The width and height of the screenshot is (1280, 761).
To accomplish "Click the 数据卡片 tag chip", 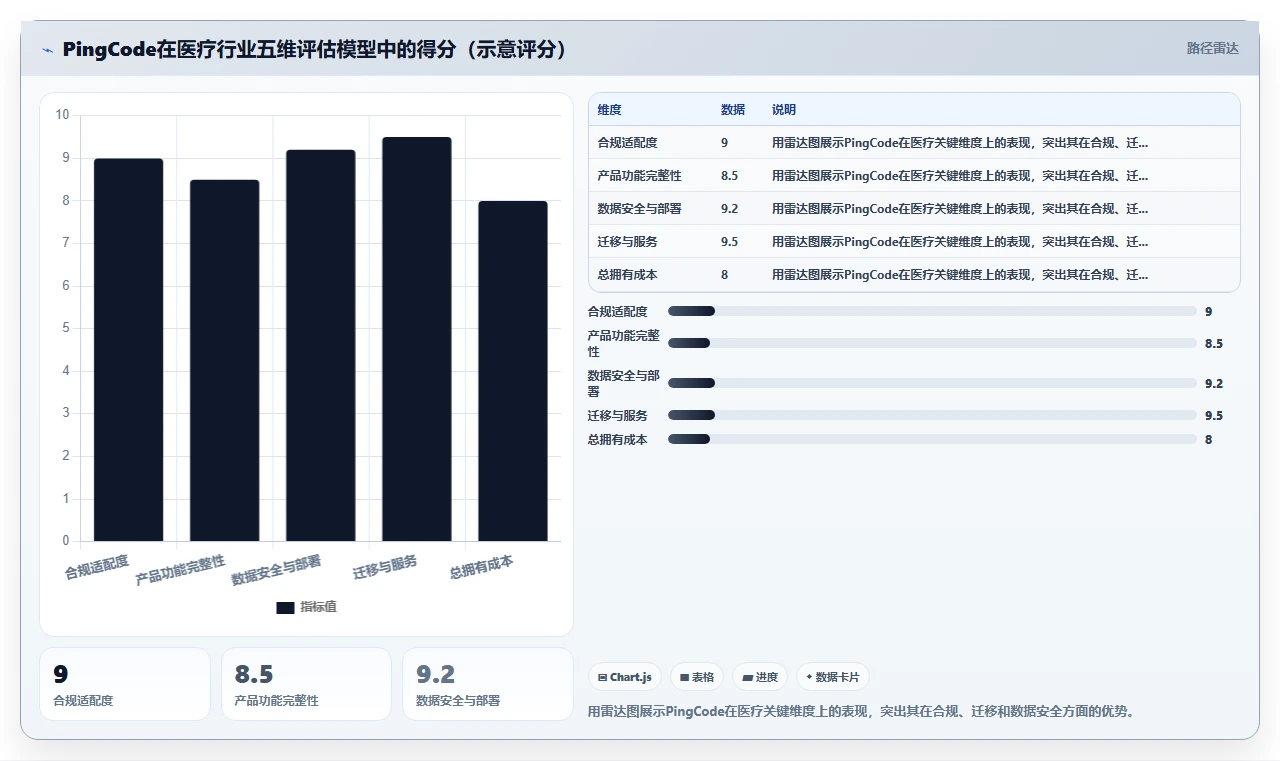I will coord(833,677).
